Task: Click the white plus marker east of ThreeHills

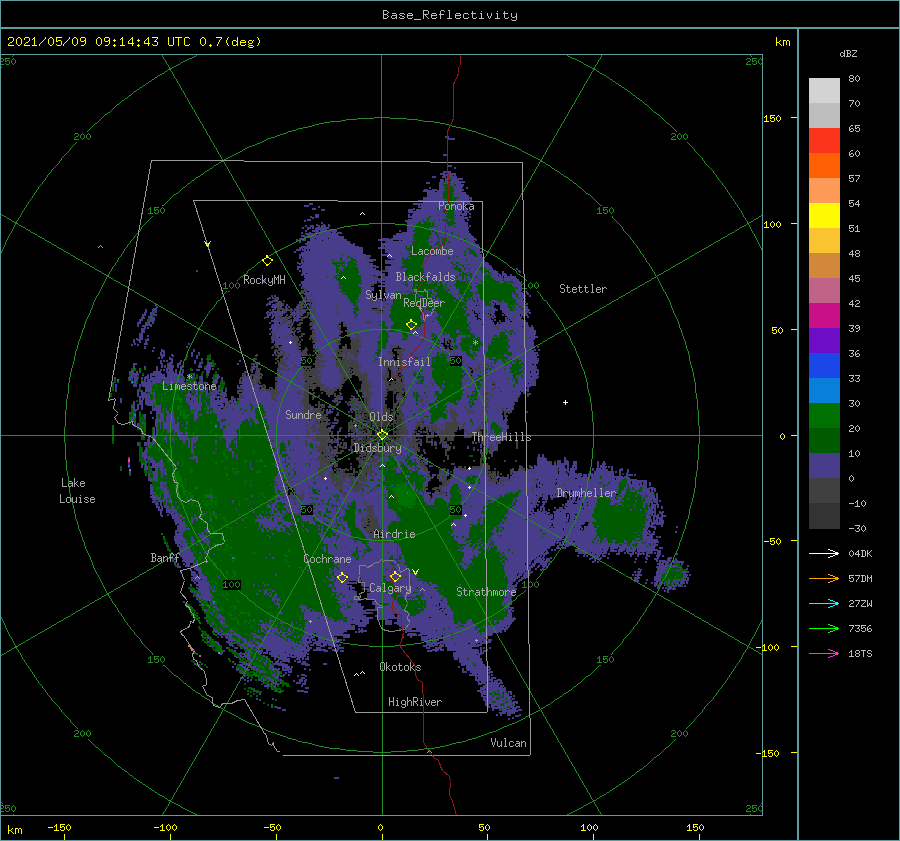Action: tap(565, 402)
